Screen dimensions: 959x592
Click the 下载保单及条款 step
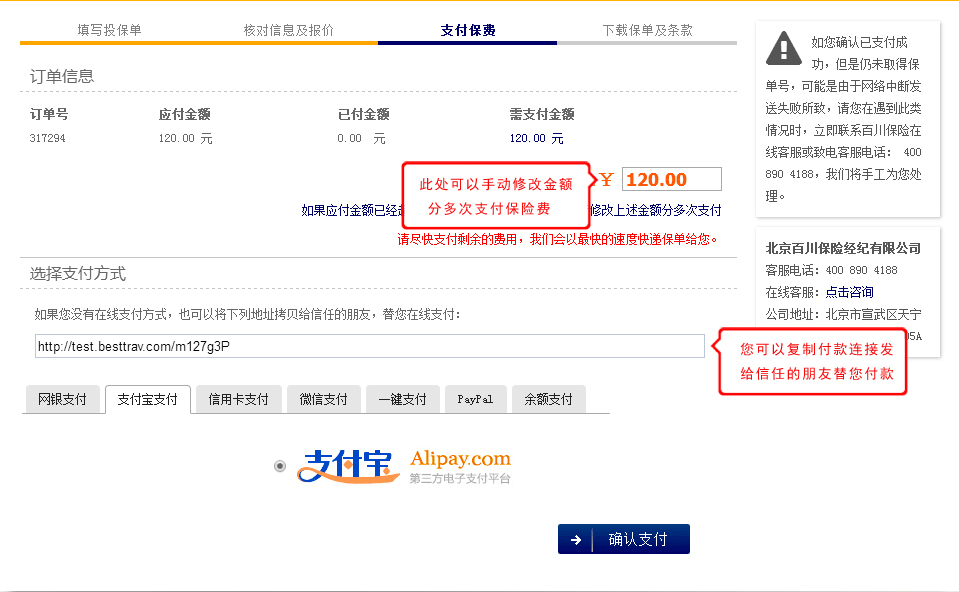(647, 30)
